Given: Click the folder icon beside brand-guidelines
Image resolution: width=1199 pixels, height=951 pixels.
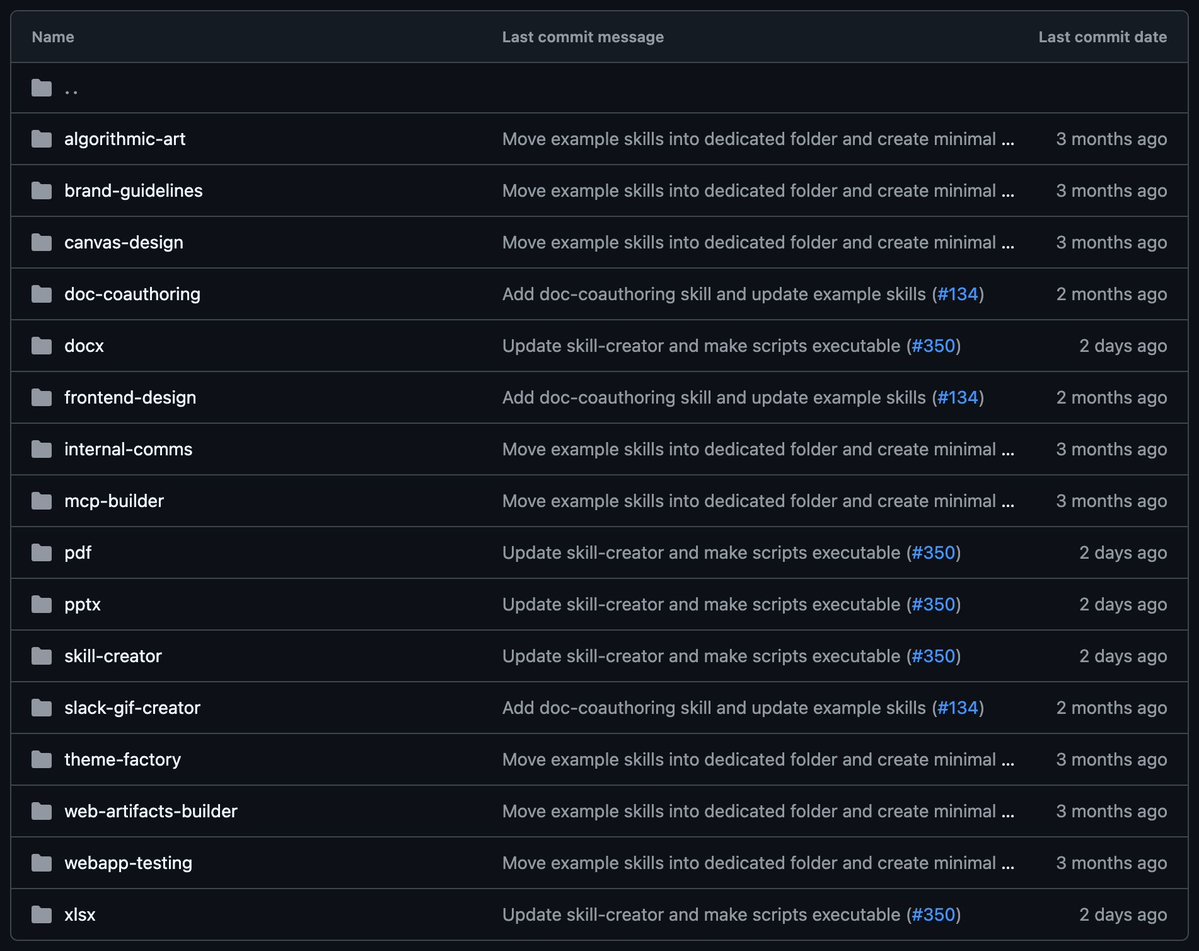Looking at the screenshot, I should coord(41,190).
